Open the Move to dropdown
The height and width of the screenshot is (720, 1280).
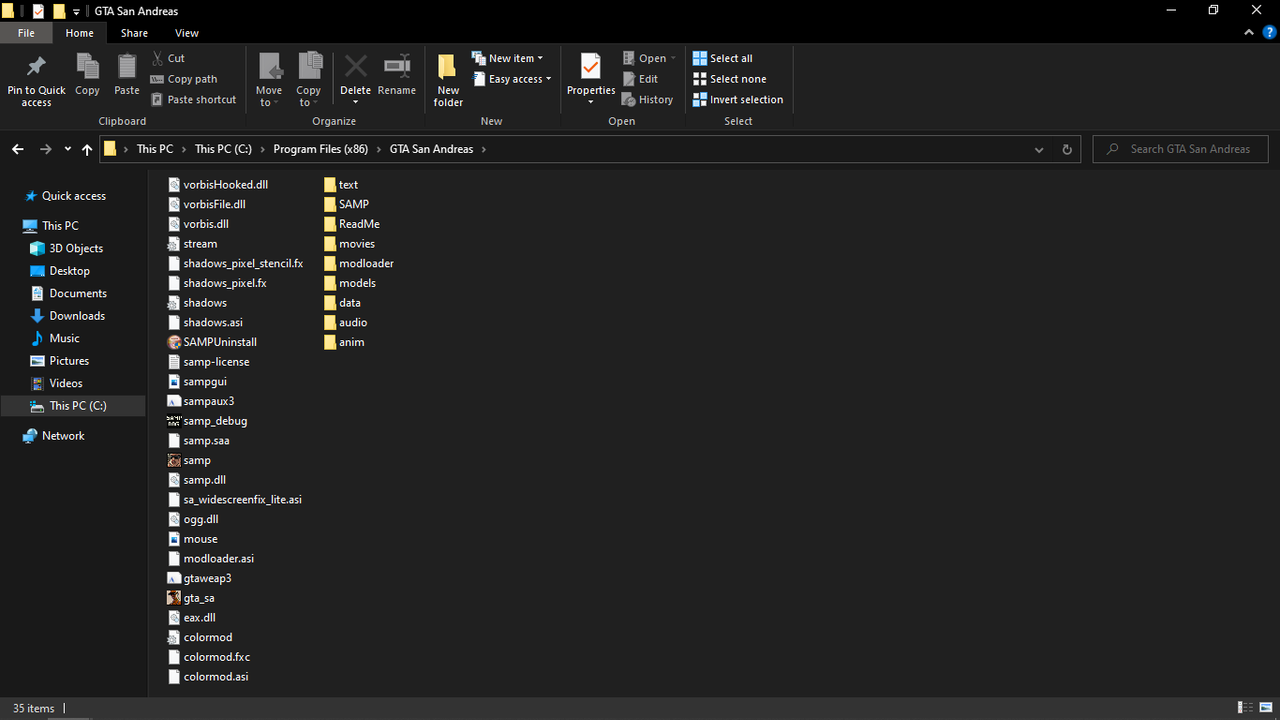(x=269, y=96)
